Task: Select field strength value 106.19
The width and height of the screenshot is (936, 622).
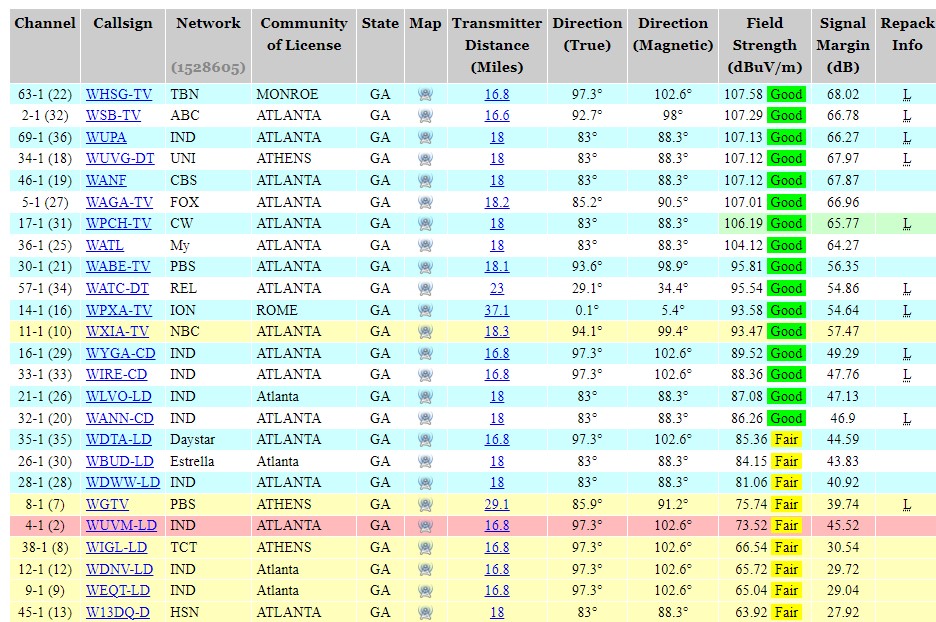Action: coord(743,224)
